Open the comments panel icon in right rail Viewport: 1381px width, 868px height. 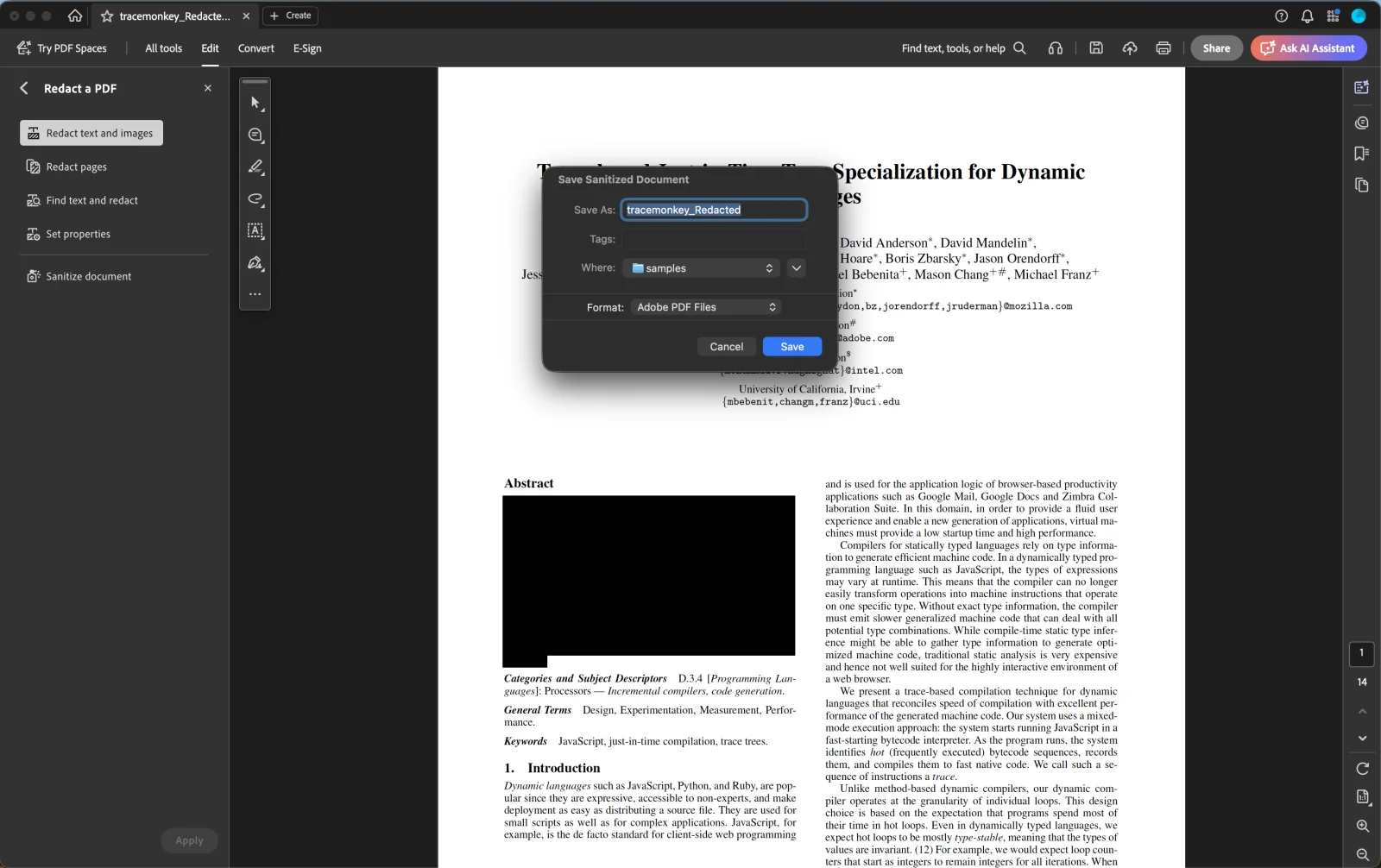pos(1362,123)
